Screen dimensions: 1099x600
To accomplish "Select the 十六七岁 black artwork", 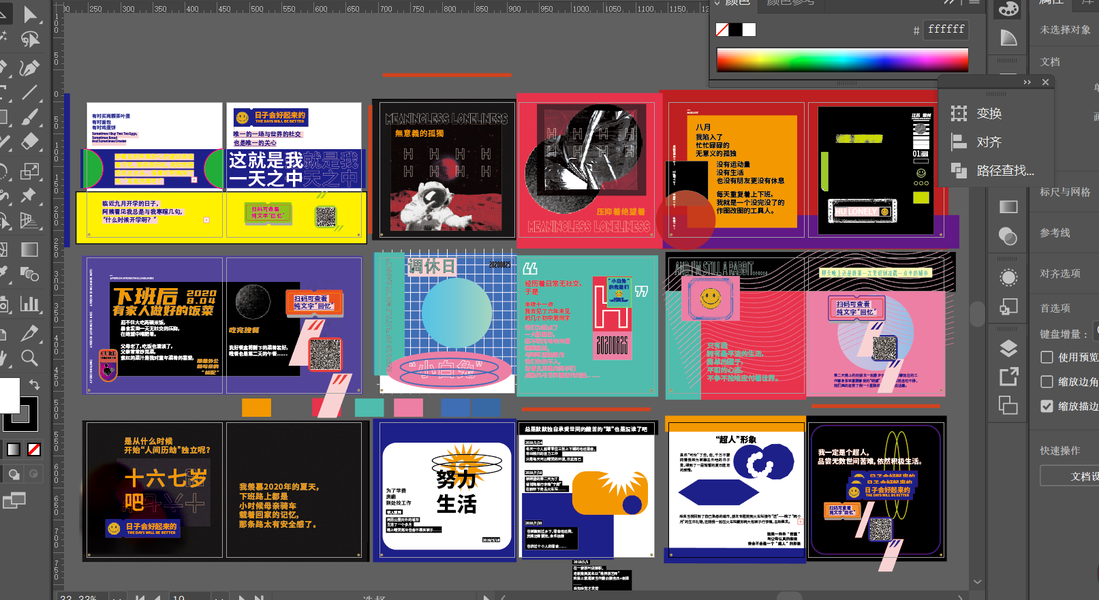I will [154, 489].
